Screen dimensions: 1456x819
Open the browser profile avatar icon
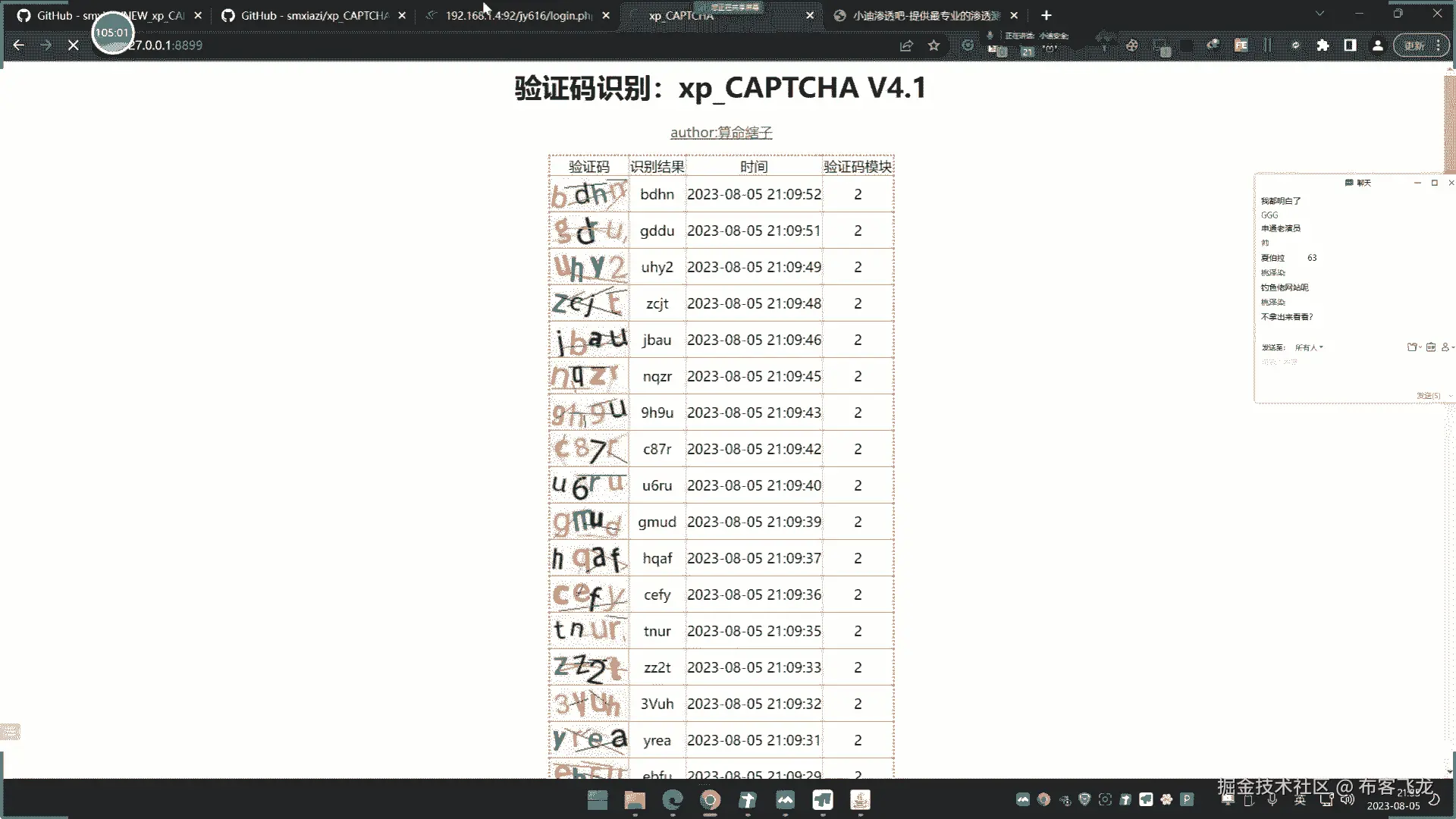pos(1377,45)
